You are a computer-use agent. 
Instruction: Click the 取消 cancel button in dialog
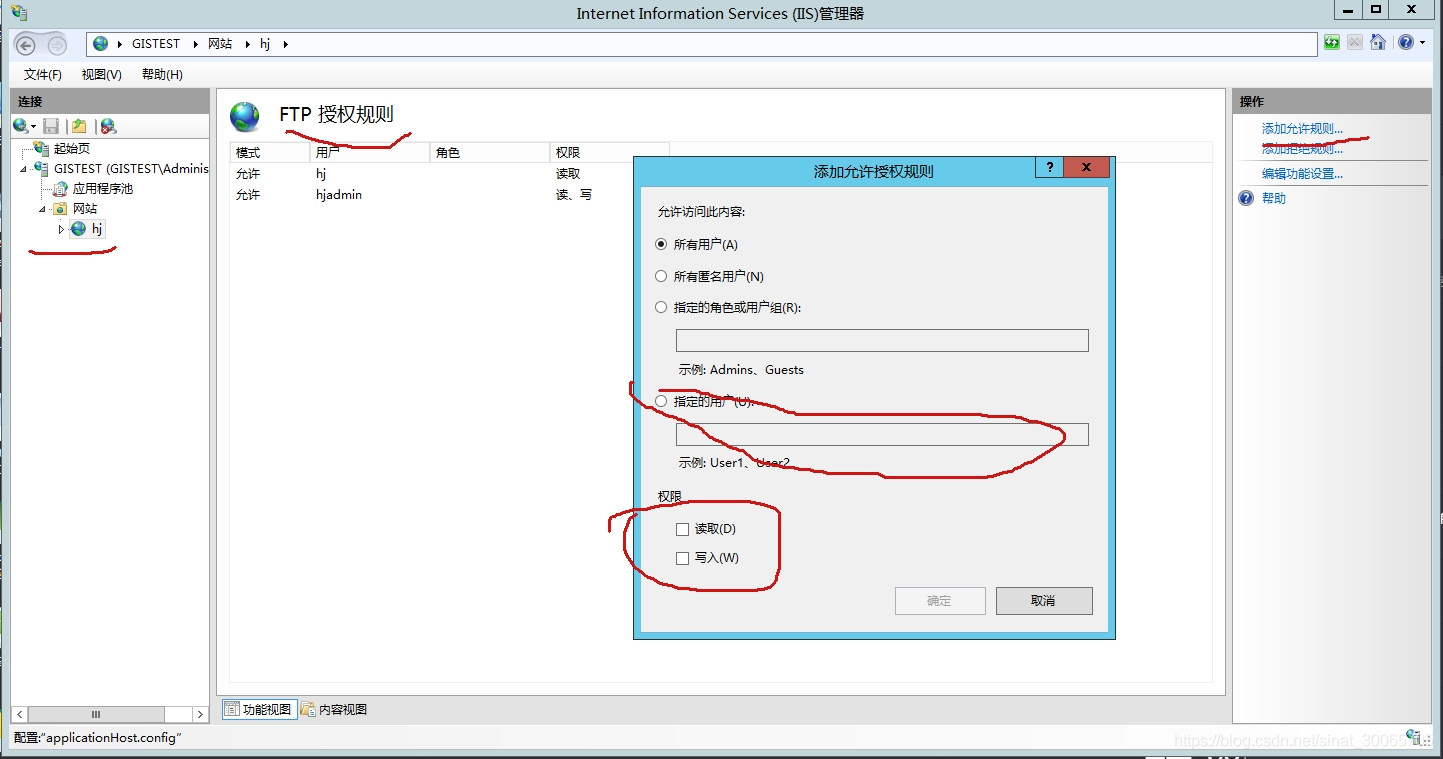[x=1044, y=600]
